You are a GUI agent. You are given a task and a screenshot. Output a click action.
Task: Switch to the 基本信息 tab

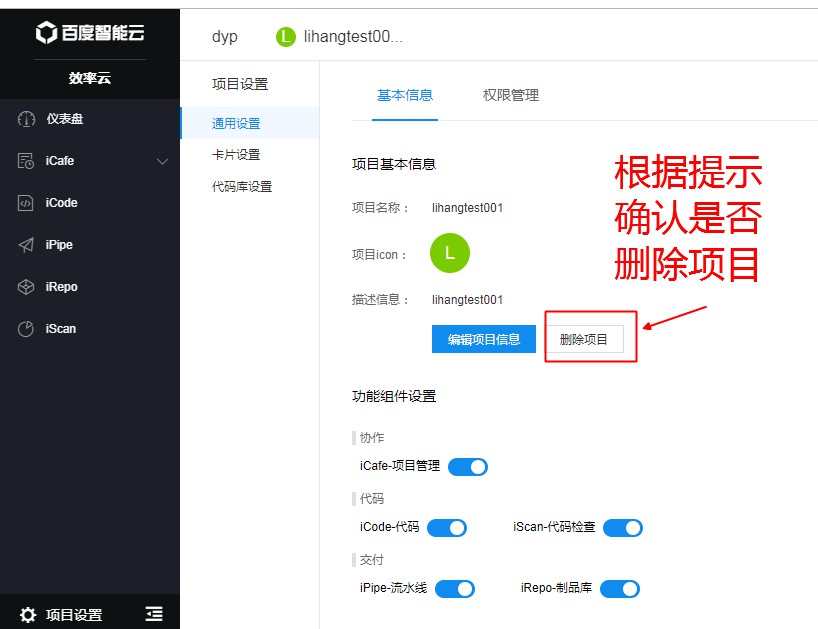[405, 95]
